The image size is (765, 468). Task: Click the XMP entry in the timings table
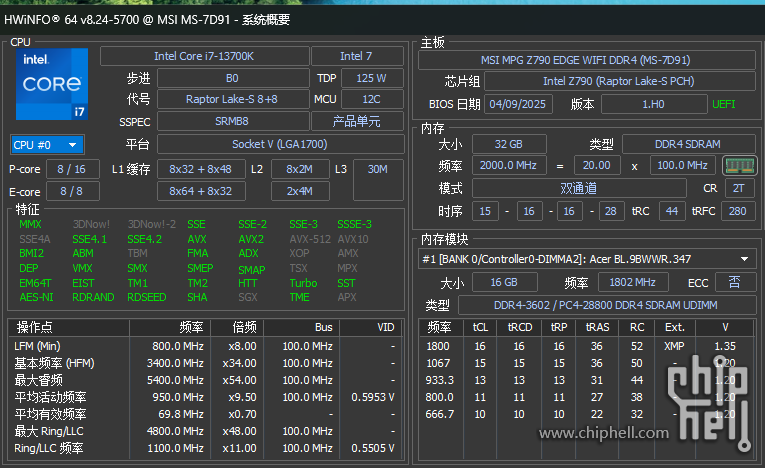[x=675, y=346]
